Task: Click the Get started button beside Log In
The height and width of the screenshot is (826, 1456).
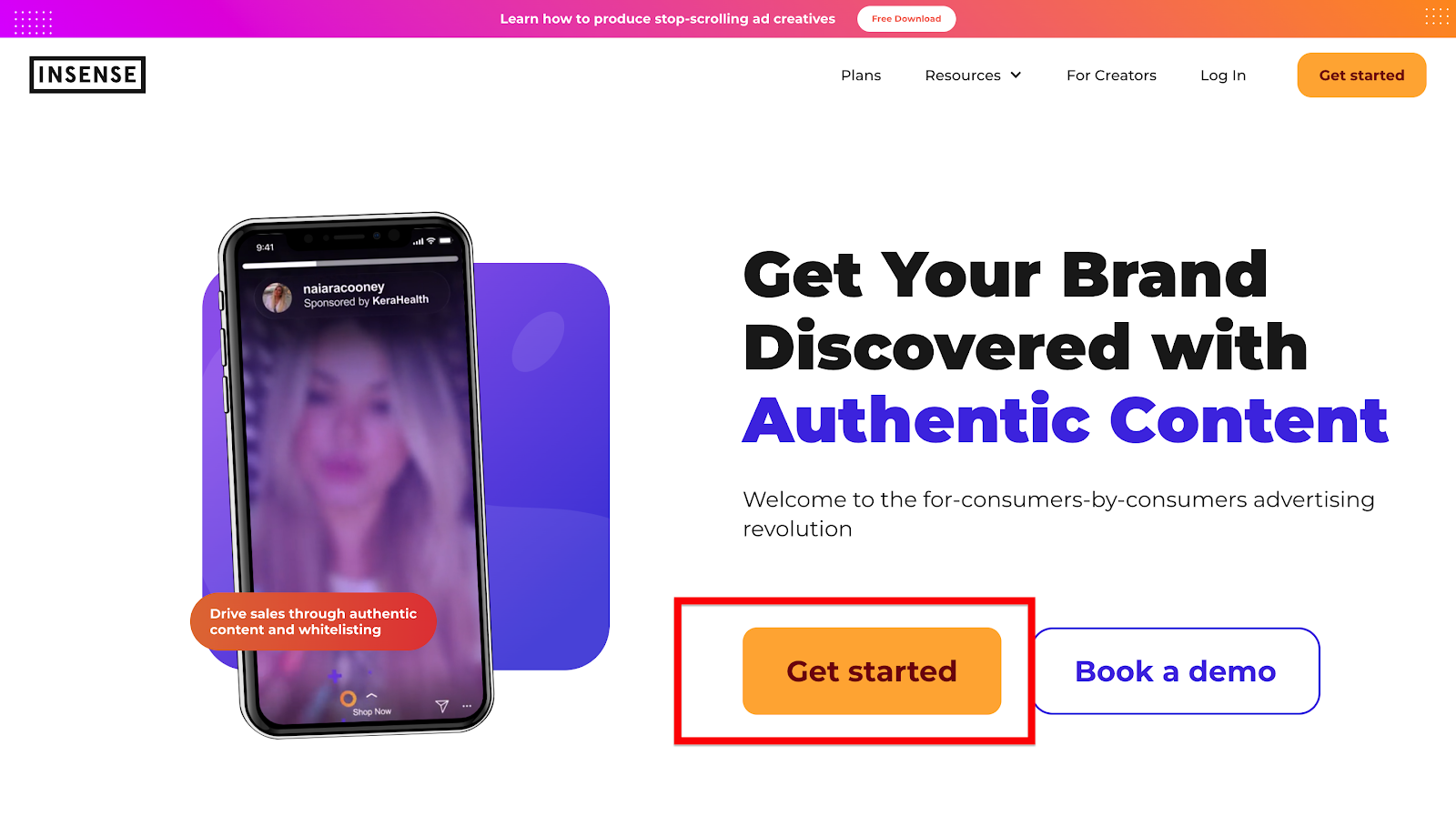Action: pos(1361,76)
